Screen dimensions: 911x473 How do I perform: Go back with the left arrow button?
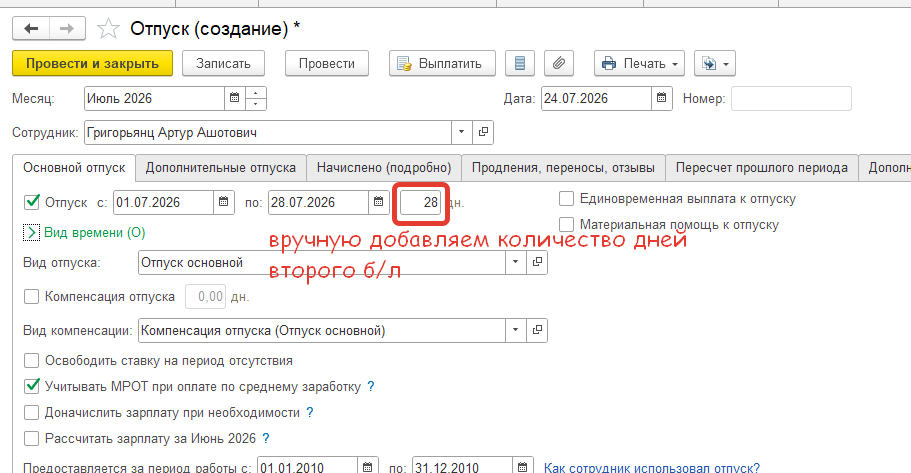[x=31, y=28]
